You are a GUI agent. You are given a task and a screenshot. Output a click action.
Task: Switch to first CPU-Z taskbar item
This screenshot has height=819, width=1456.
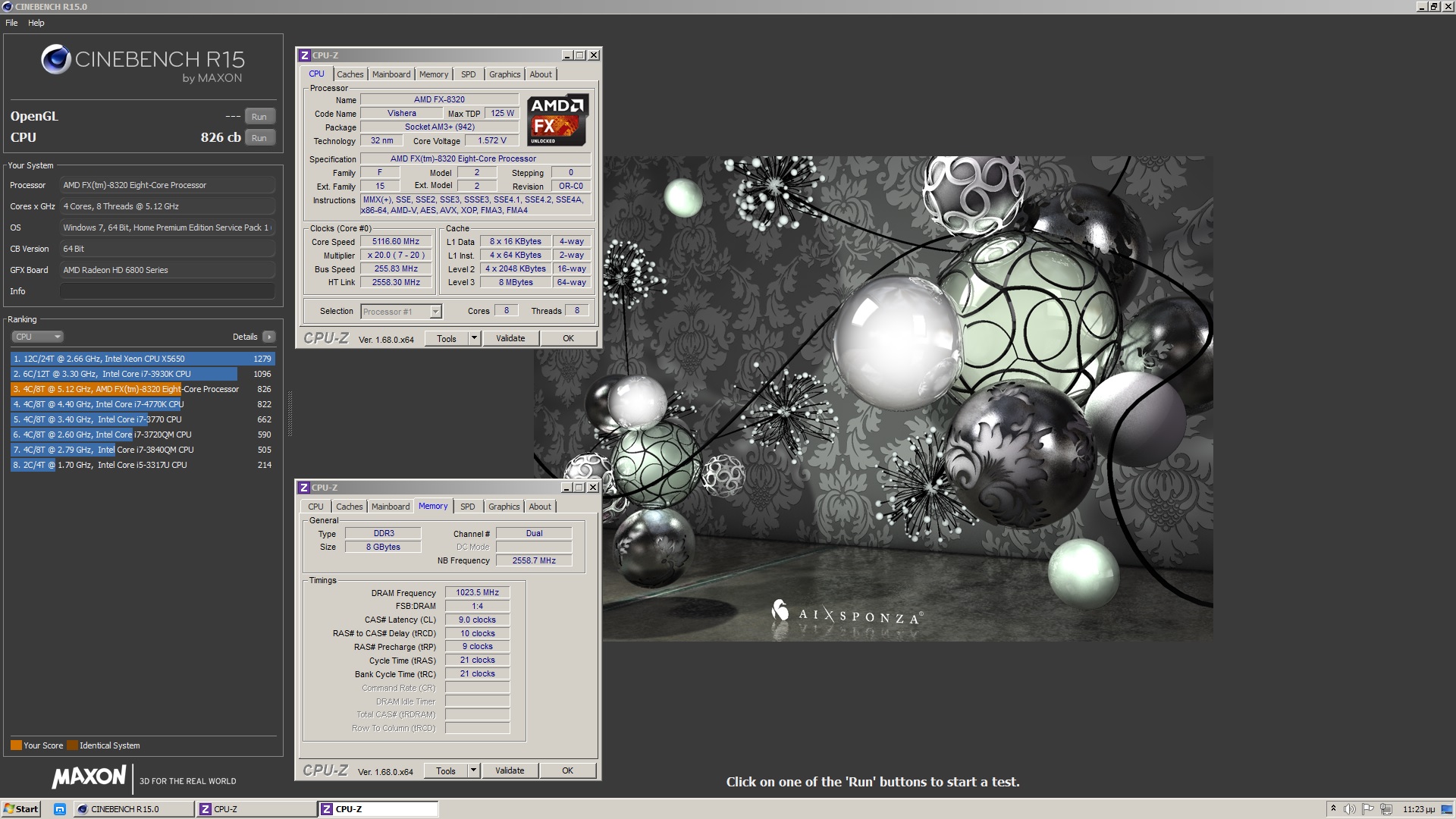256,809
